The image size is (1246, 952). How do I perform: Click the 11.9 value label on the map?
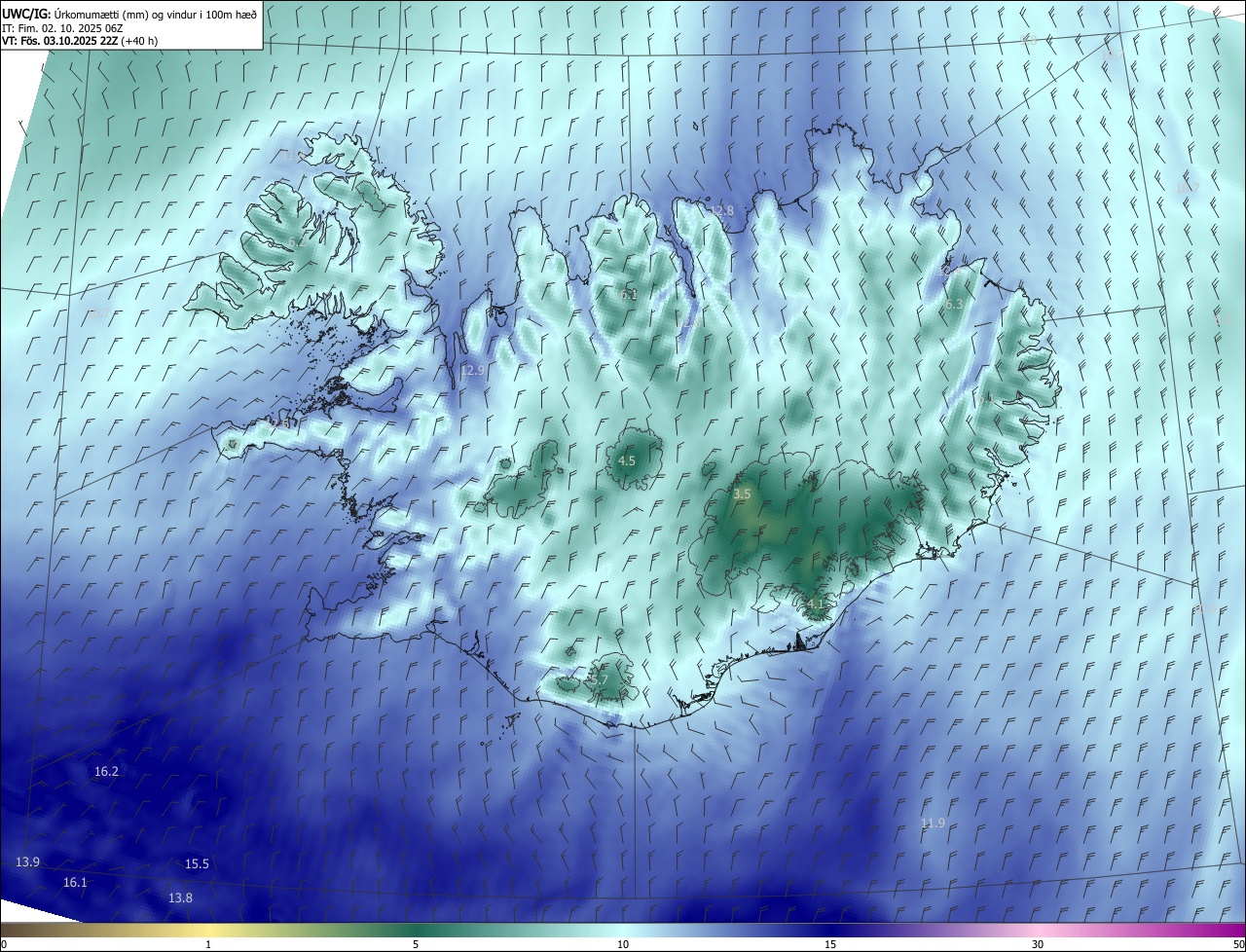pyautogui.click(x=933, y=824)
